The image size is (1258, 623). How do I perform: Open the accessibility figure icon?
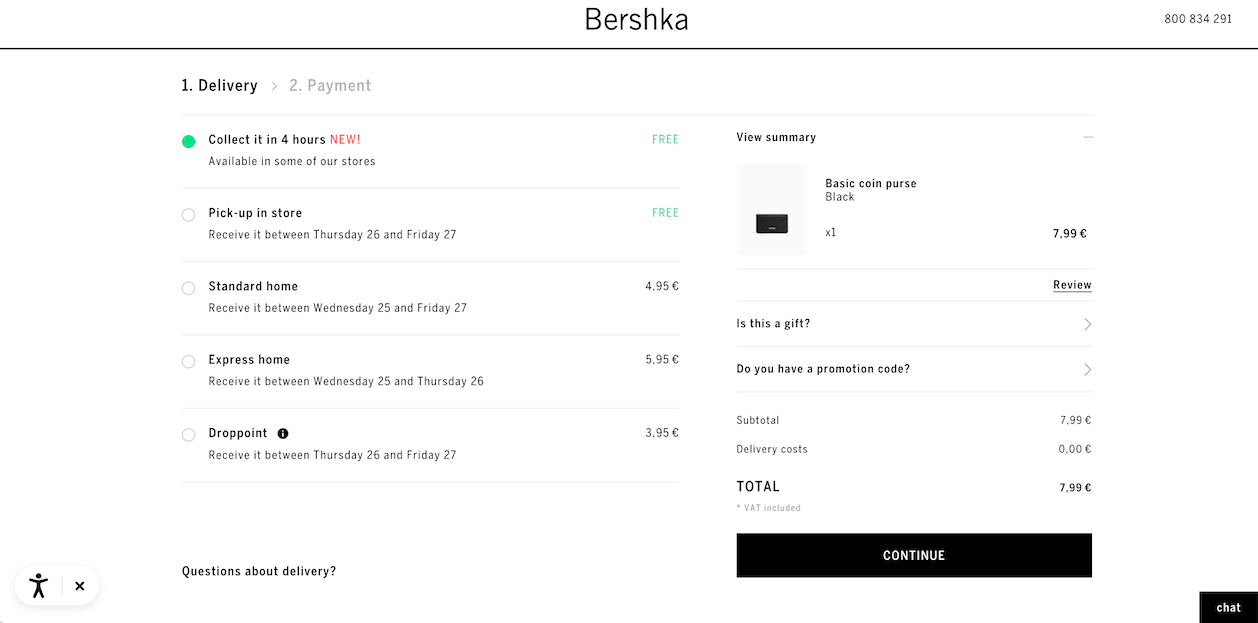[x=39, y=586]
